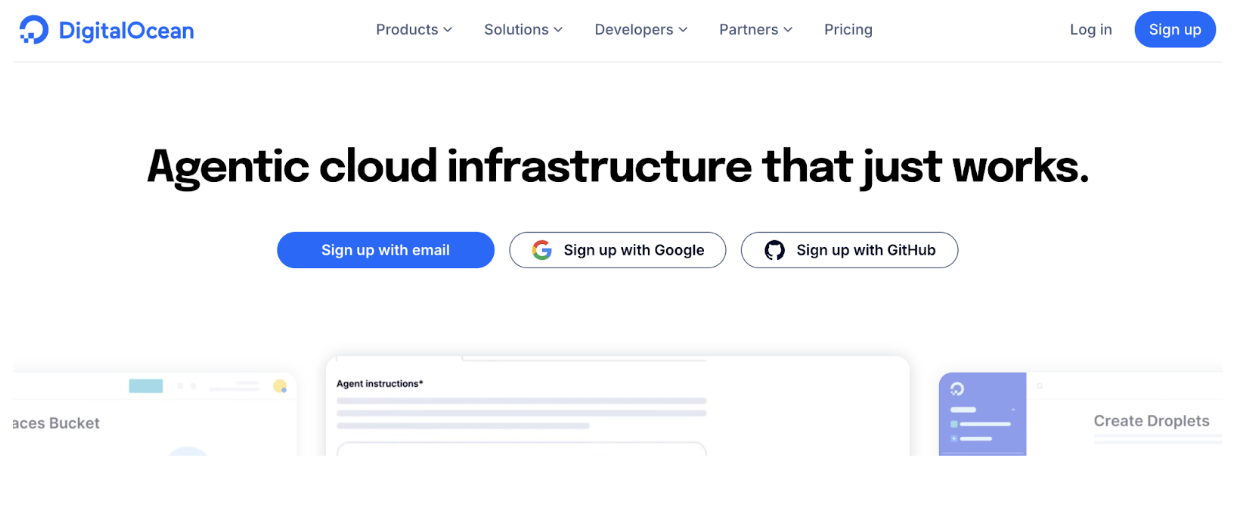Click the "Agent instructions*" label
1258x528 pixels.
point(380,384)
